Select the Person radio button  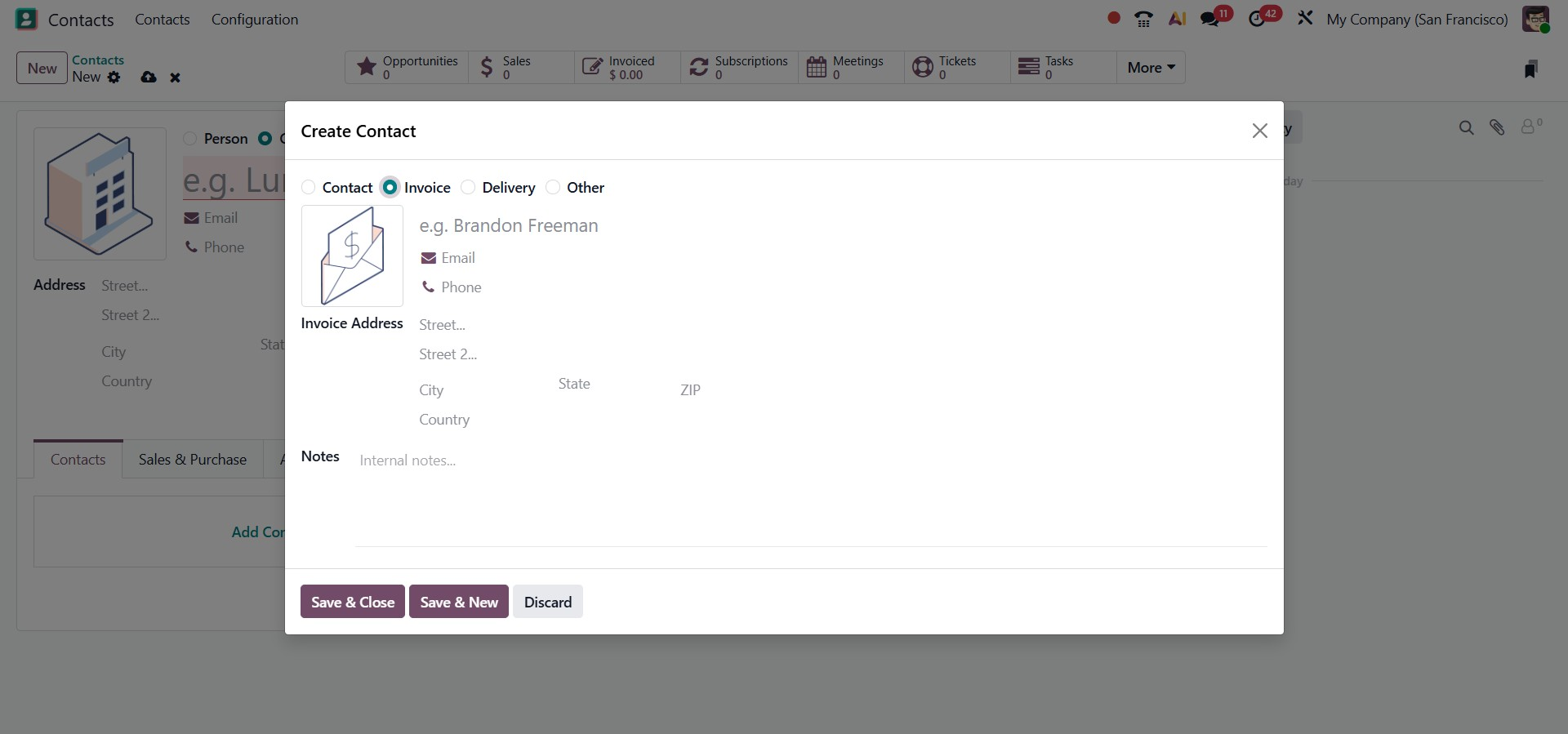click(x=190, y=139)
